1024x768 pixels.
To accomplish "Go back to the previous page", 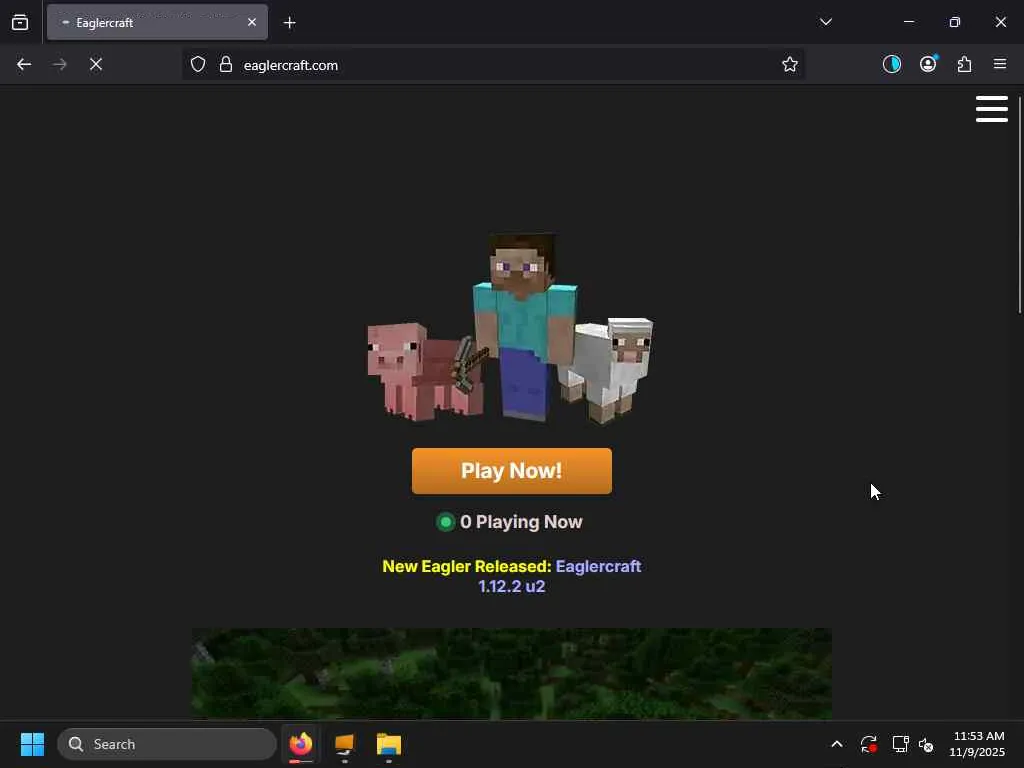I will [x=24, y=65].
